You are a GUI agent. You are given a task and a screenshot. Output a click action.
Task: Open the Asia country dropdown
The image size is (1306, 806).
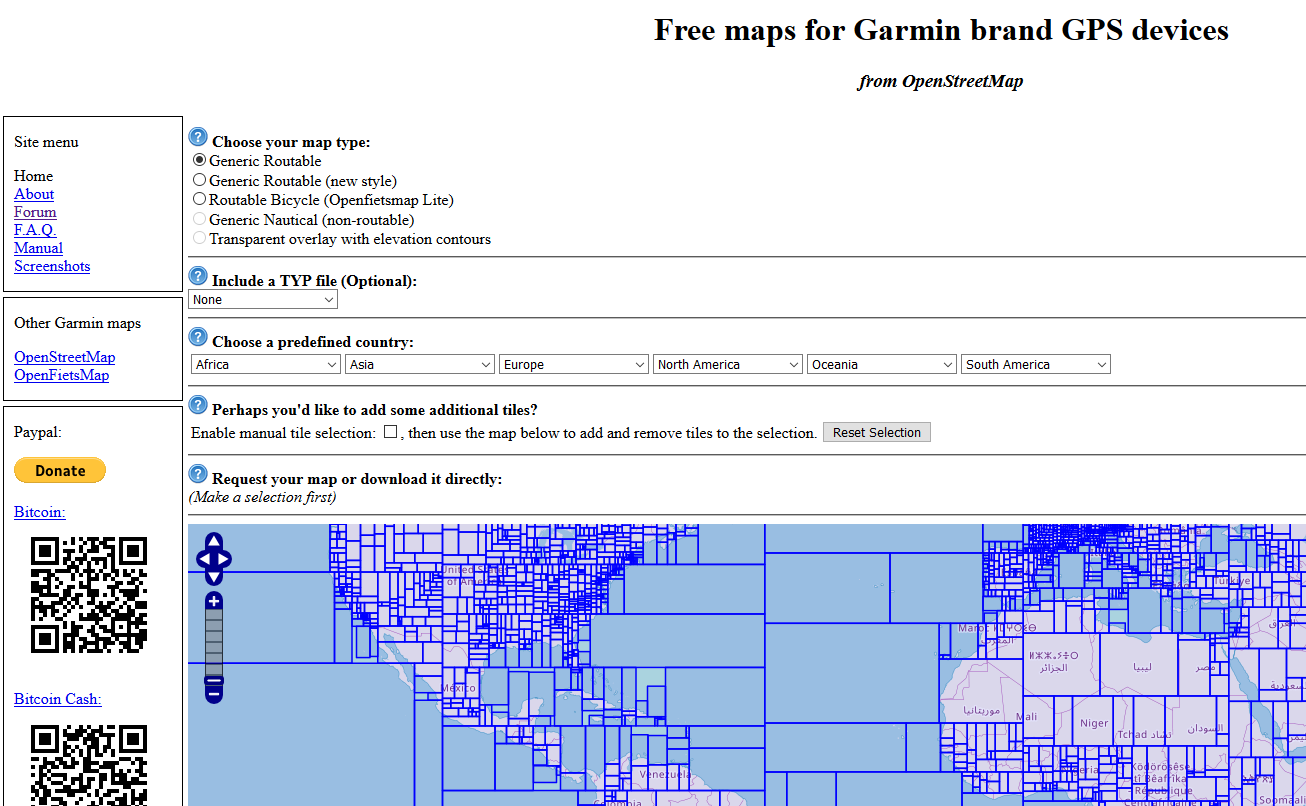pyautogui.click(x=420, y=365)
